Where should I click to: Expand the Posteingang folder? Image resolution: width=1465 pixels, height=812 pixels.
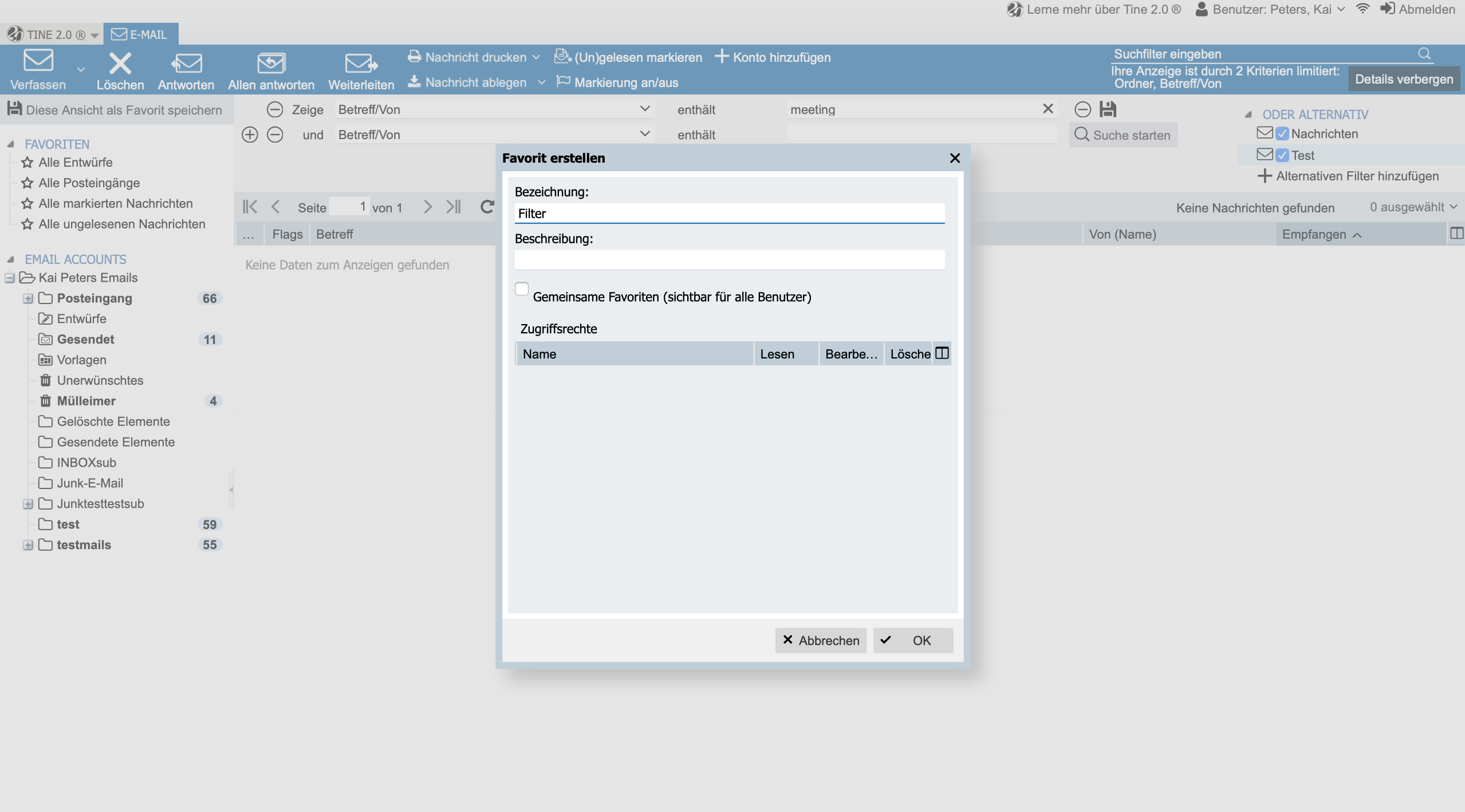pyautogui.click(x=28, y=298)
